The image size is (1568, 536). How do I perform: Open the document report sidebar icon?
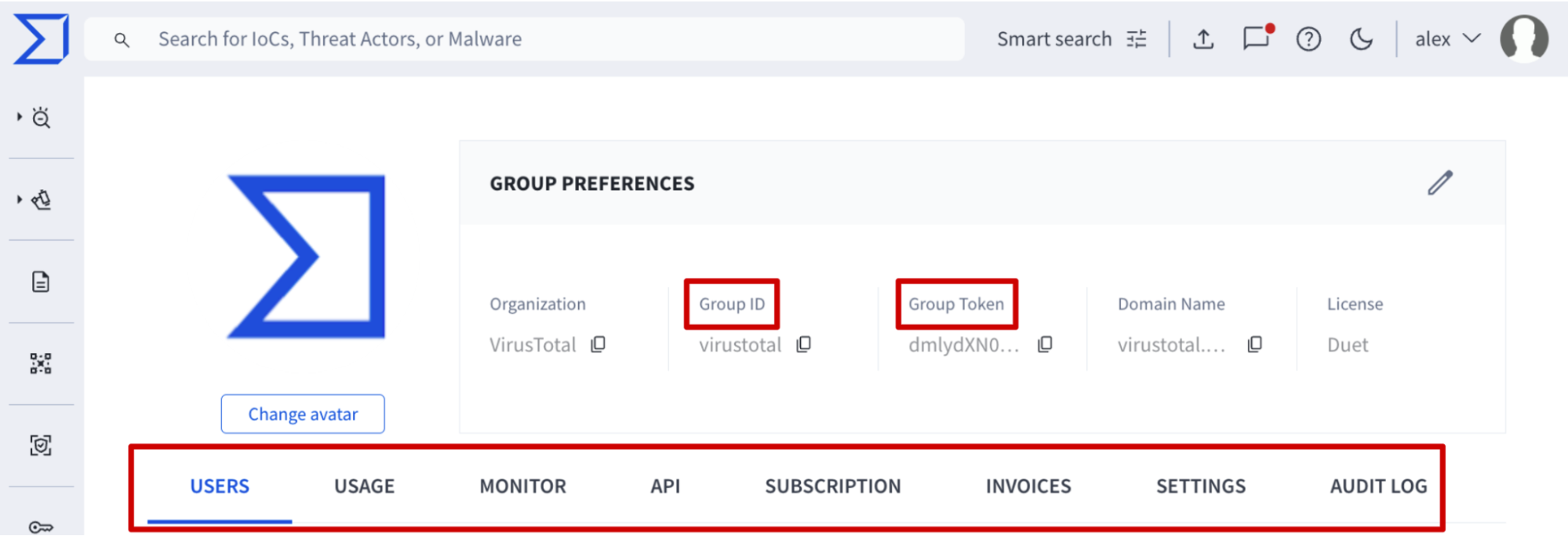(41, 282)
